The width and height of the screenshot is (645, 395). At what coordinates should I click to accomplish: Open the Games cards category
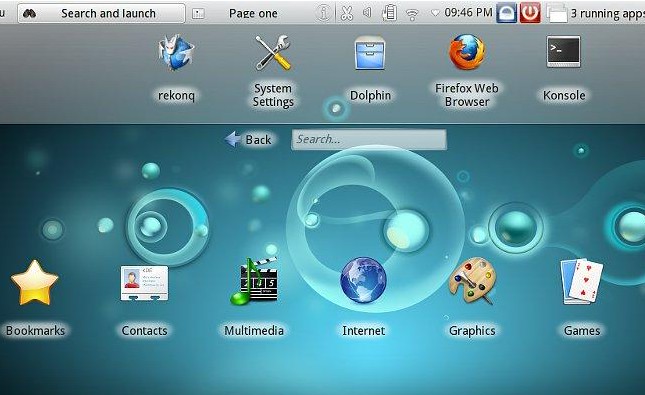581,282
